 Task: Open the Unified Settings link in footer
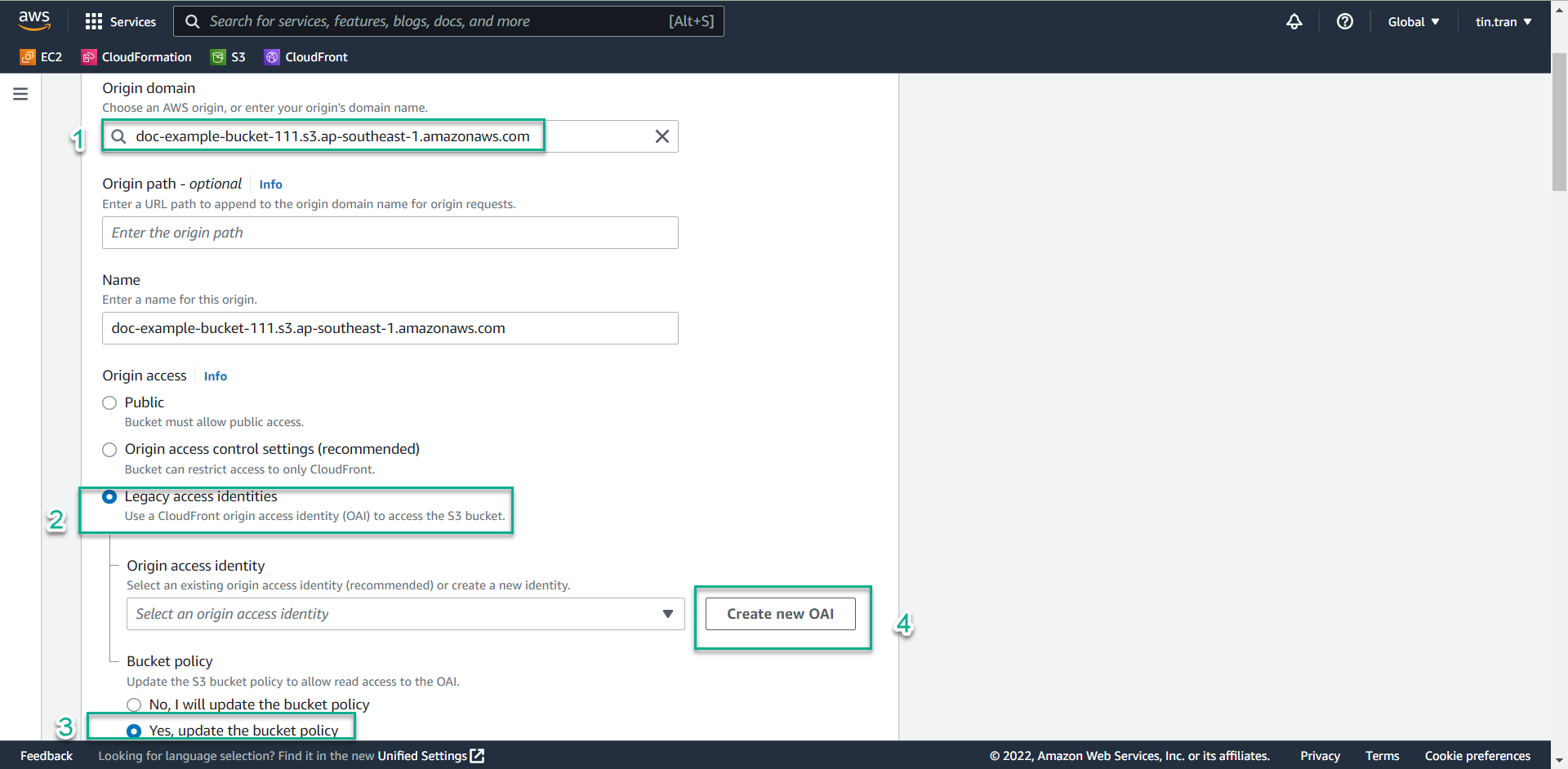pyautogui.click(x=430, y=756)
